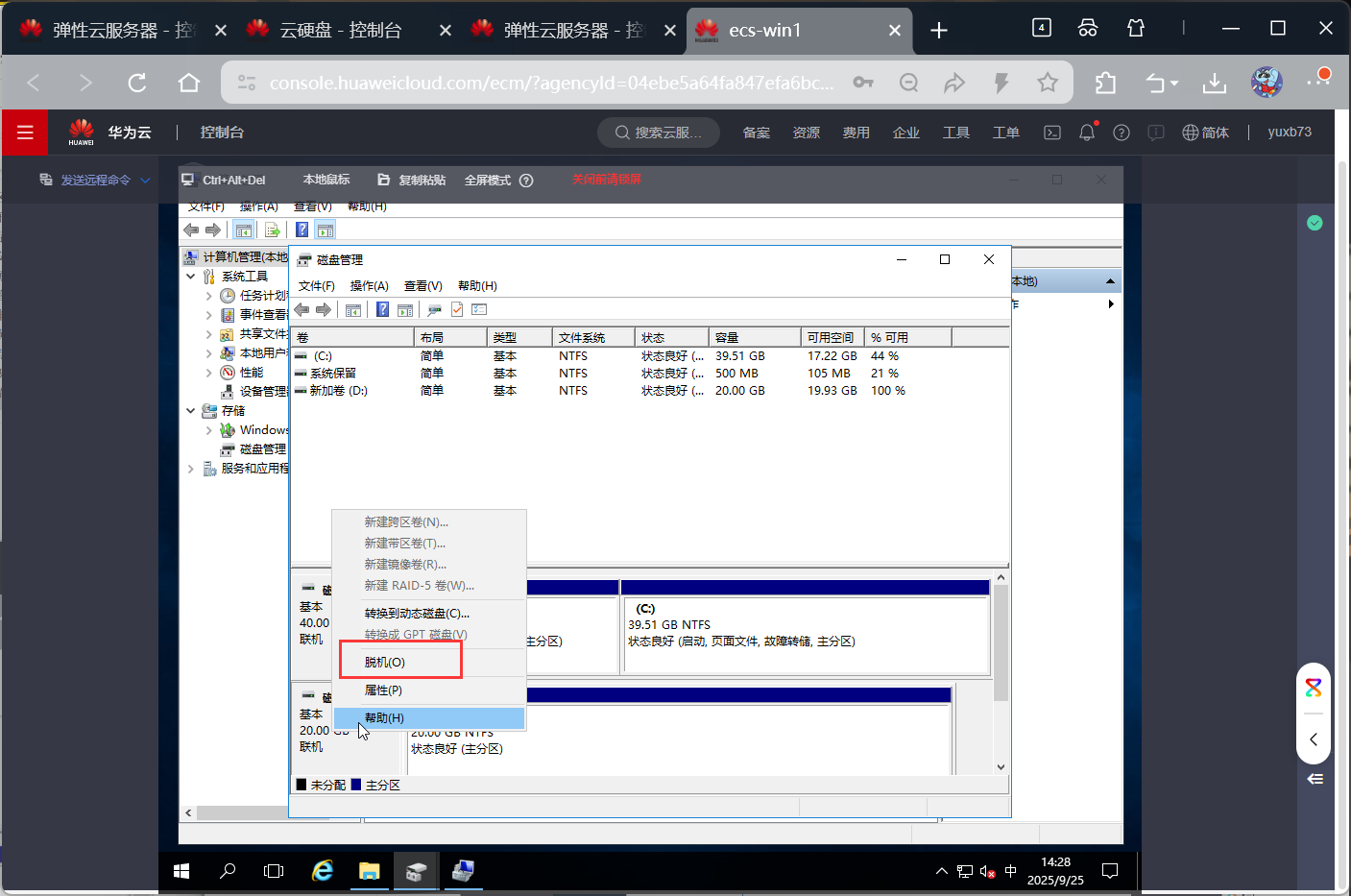Collapse the 存储 tree node
This screenshot has height=896, width=1351.
(x=191, y=411)
